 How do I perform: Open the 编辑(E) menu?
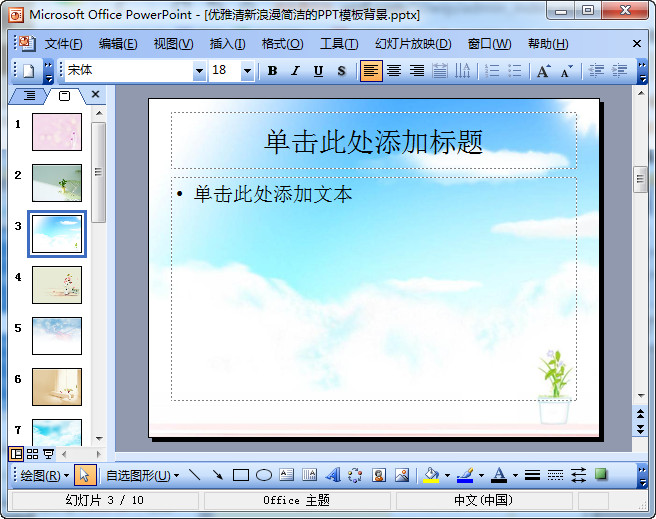pyautogui.click(x=118, y=43)
